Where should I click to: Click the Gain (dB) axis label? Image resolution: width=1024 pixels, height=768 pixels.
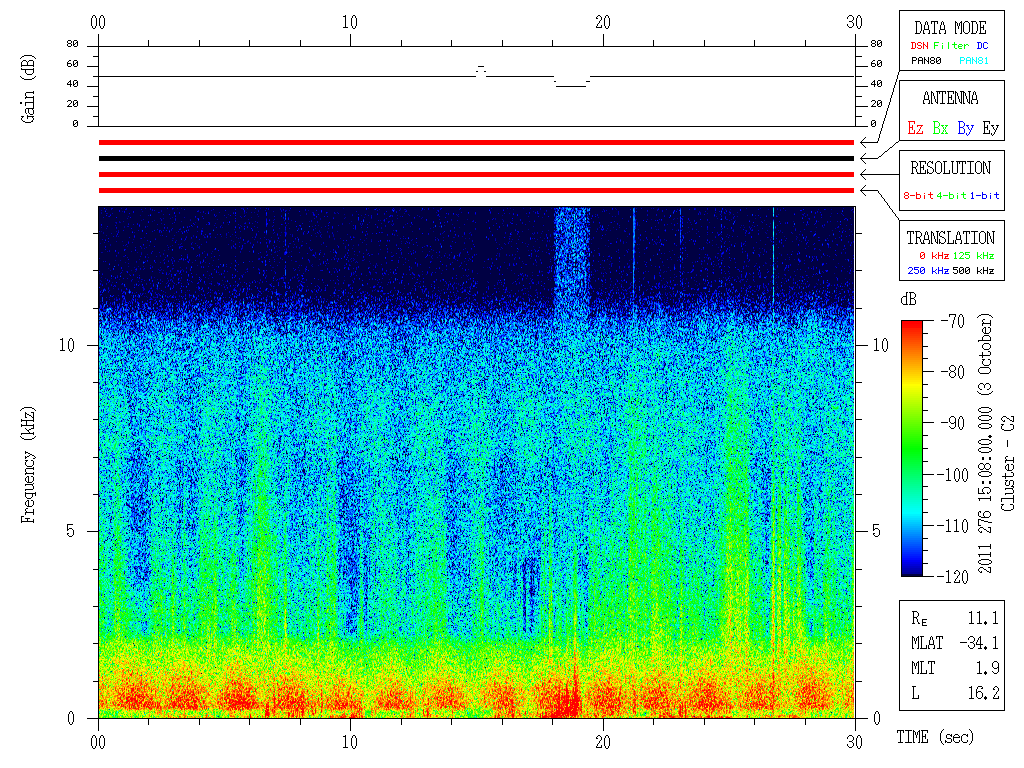28,88
